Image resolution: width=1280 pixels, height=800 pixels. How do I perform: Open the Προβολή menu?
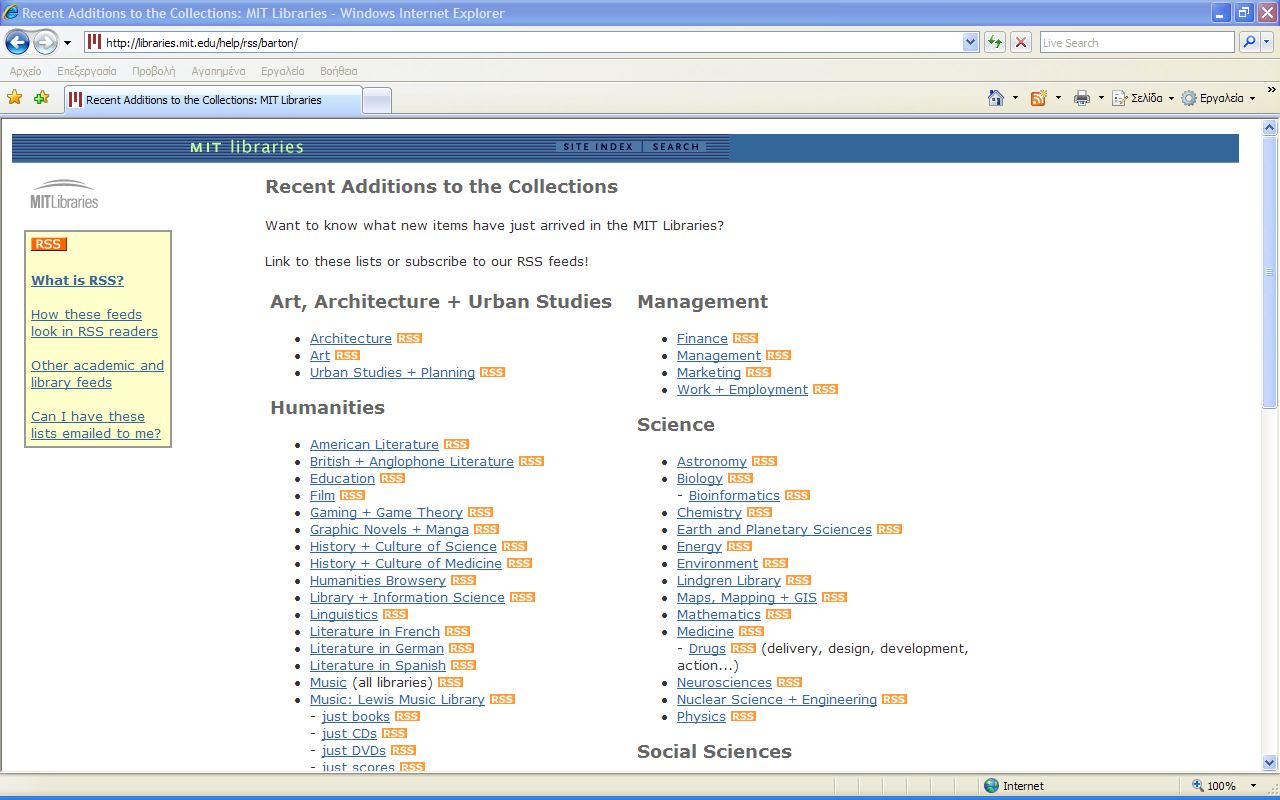click(154, 71)
